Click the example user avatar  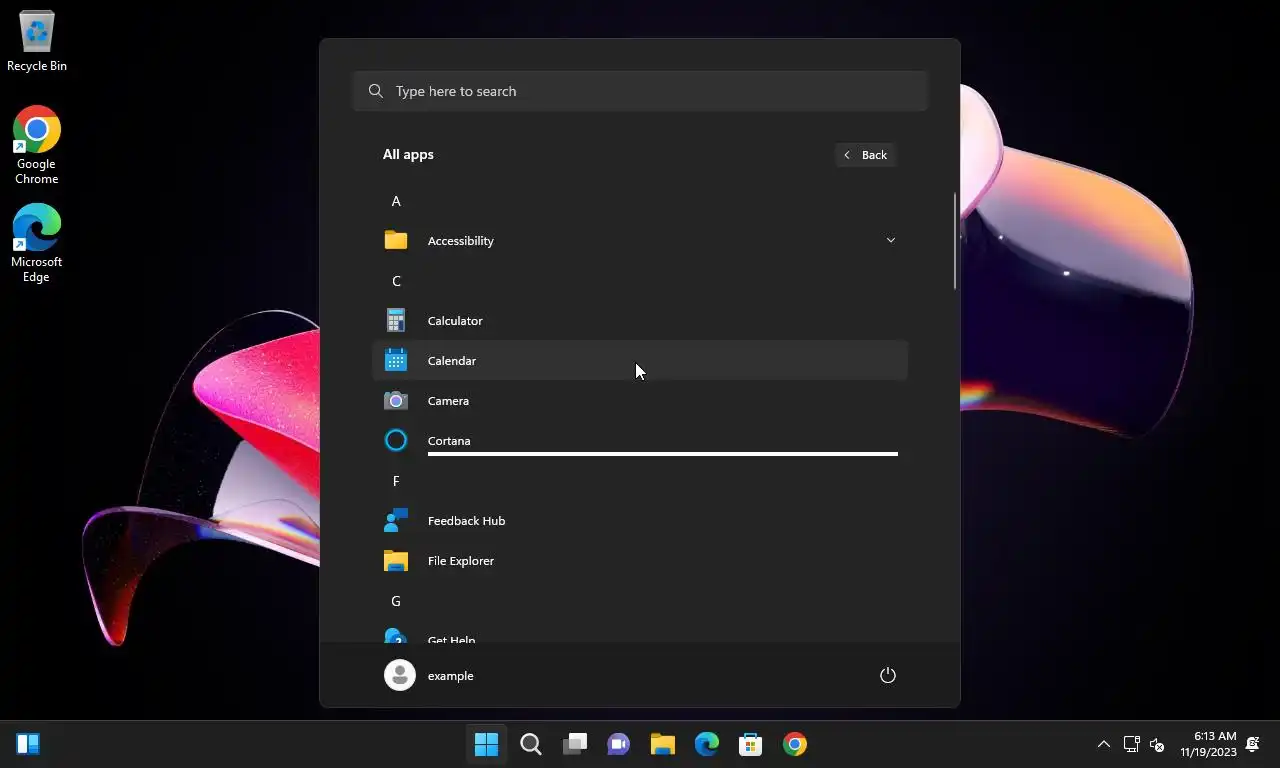tap(400, 675)
